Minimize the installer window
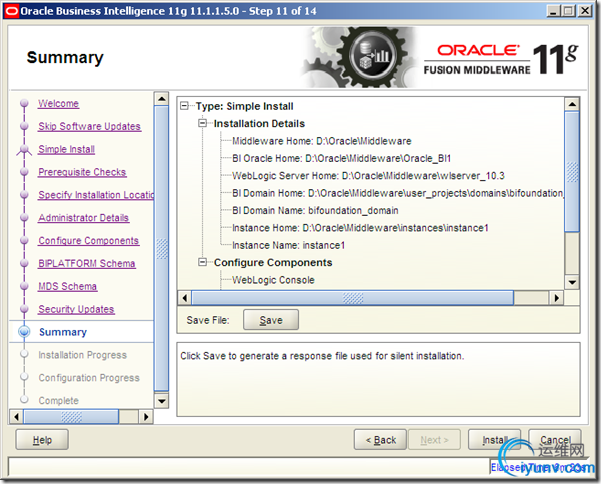The image size is (601, 484). click(x=553, y=11)
